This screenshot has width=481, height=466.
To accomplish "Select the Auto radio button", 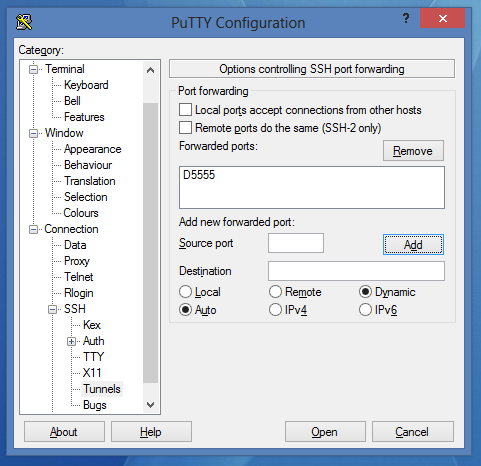I will pyautogui.click(x=185, y=310).
